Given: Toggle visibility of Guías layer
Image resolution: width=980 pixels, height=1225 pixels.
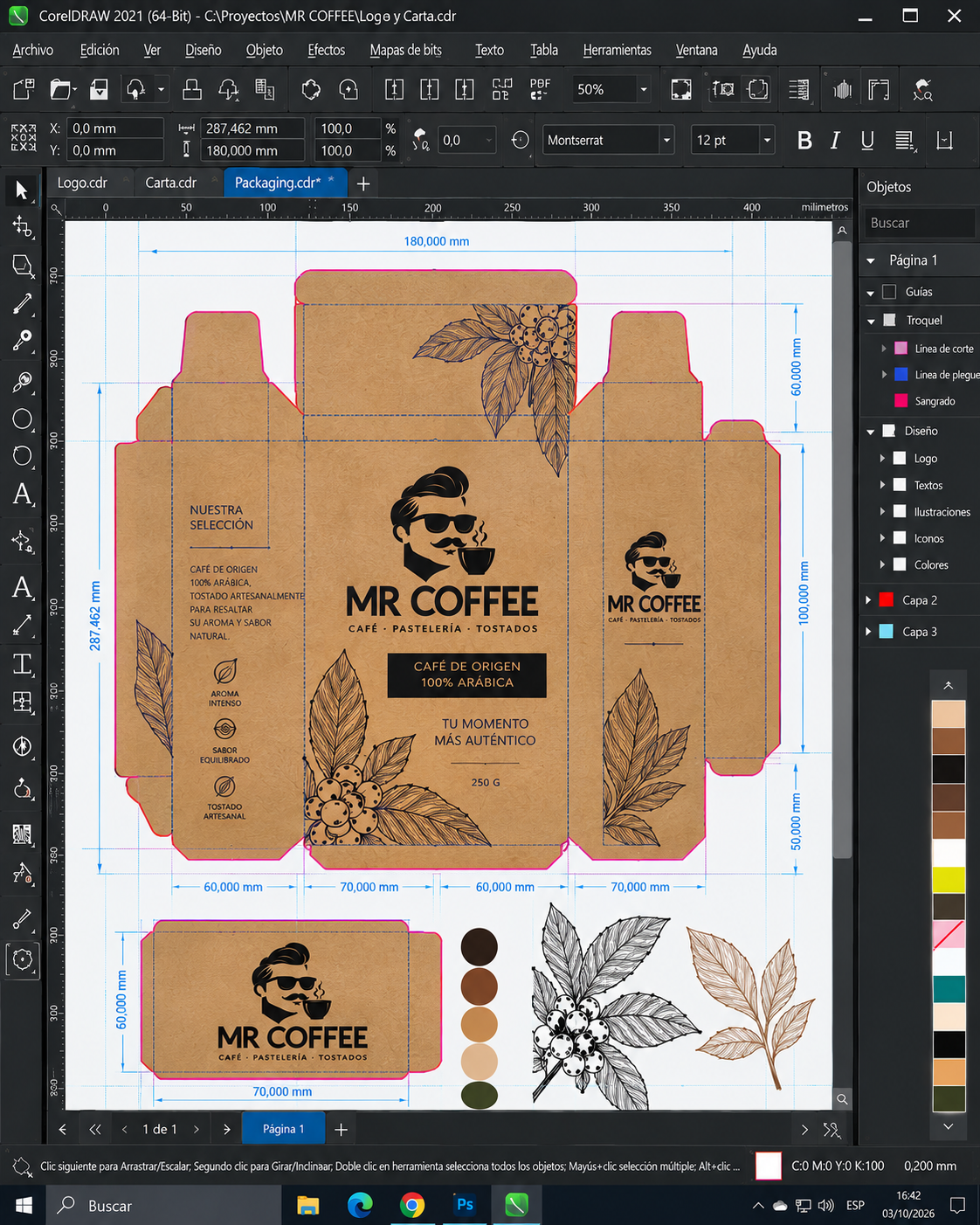Looking at the screenshot, I should point(889,292).
